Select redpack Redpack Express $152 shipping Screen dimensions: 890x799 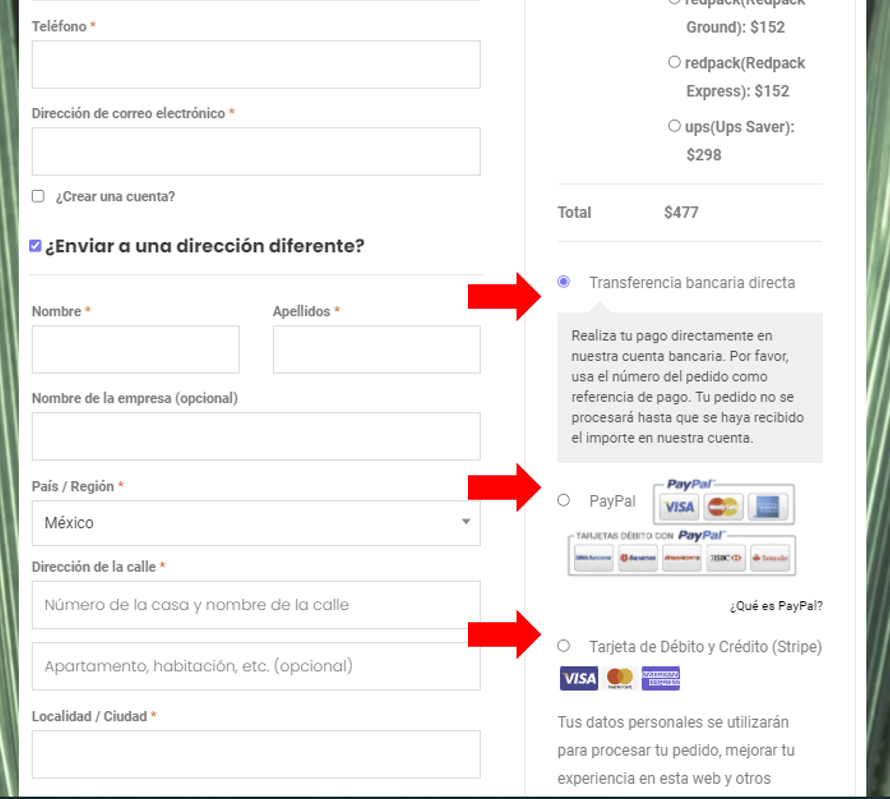(x=674, y=62)
